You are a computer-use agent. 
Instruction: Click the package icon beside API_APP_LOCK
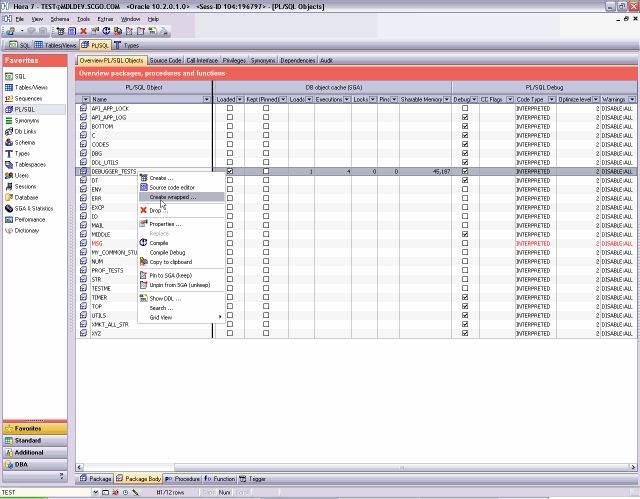(84, 108)
